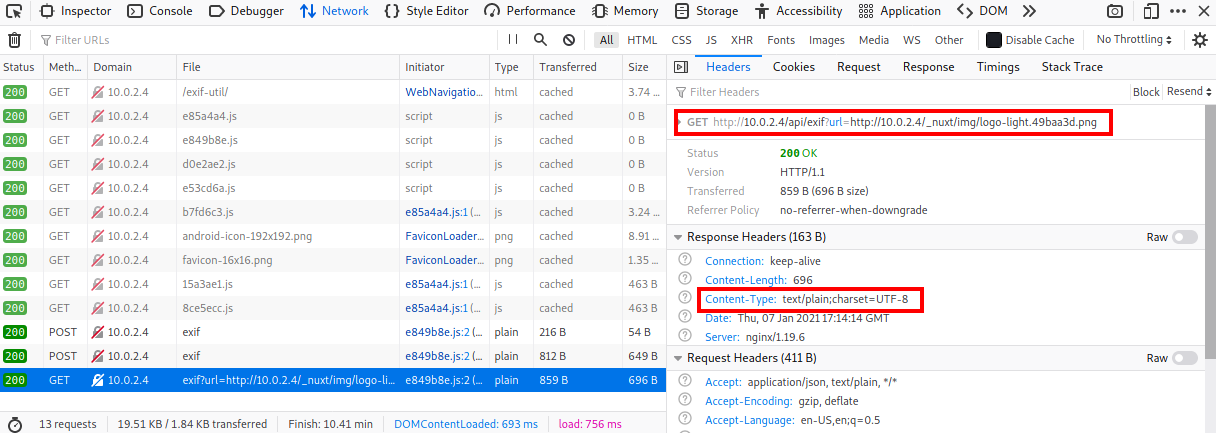Filter requests by HTML
The image size is (1216, 433).
(642, 40)
